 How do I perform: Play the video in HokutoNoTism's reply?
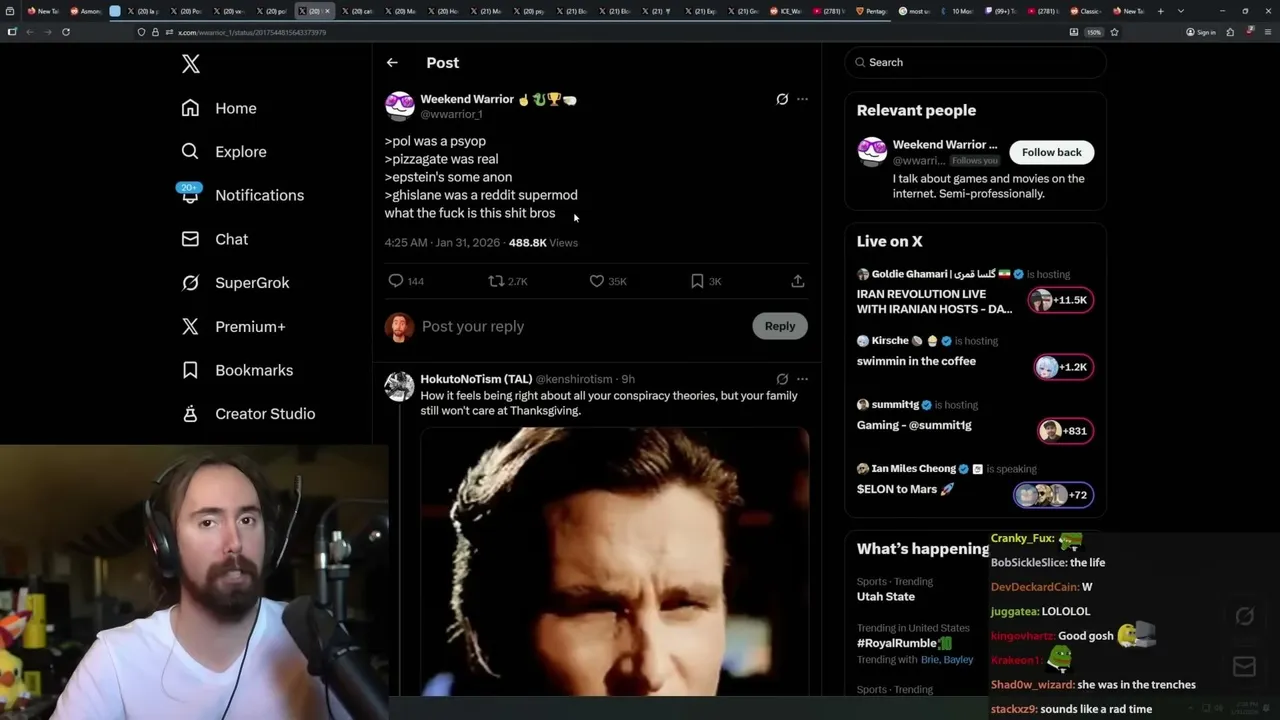tap(614, 561)
